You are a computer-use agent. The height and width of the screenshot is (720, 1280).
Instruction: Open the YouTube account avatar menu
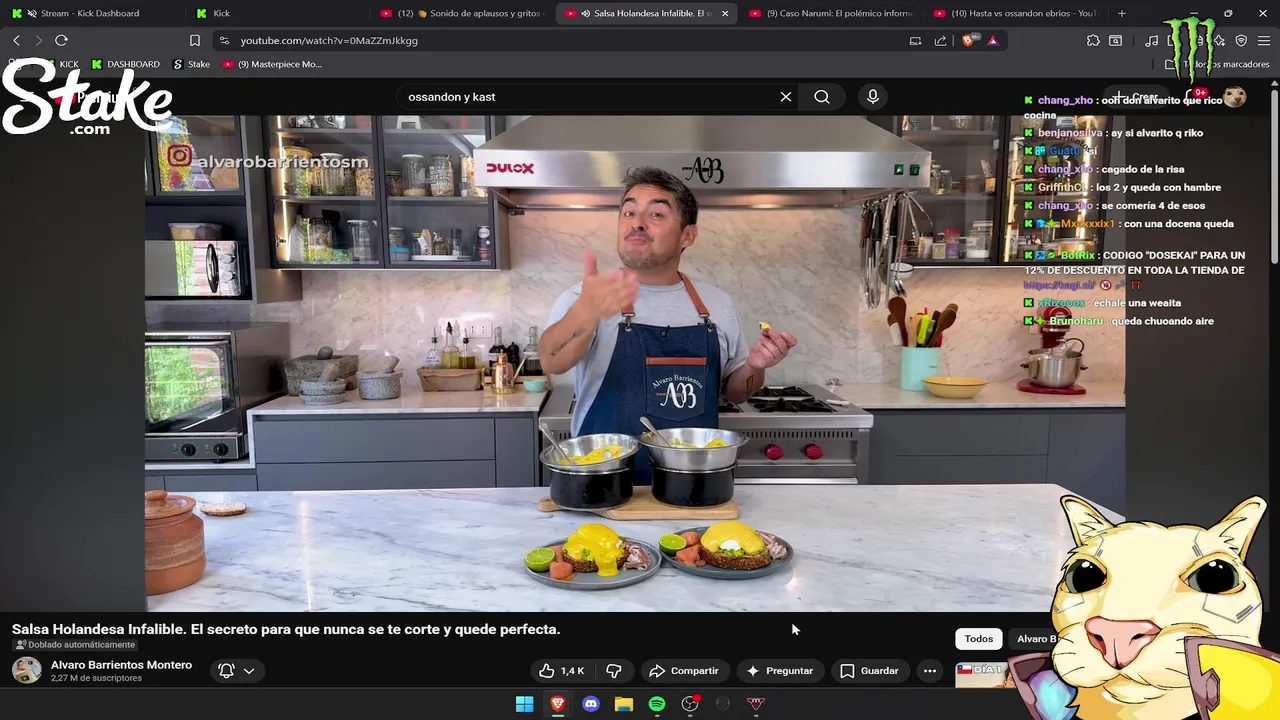[1235, 97]
